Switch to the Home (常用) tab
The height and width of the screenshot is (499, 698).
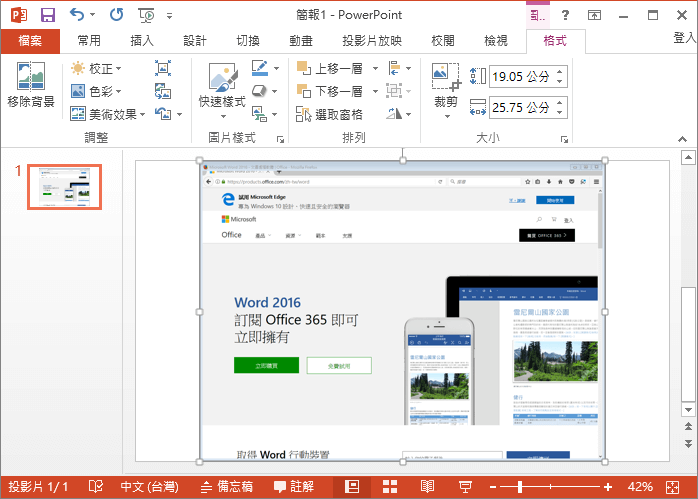(x=89, y=41)
